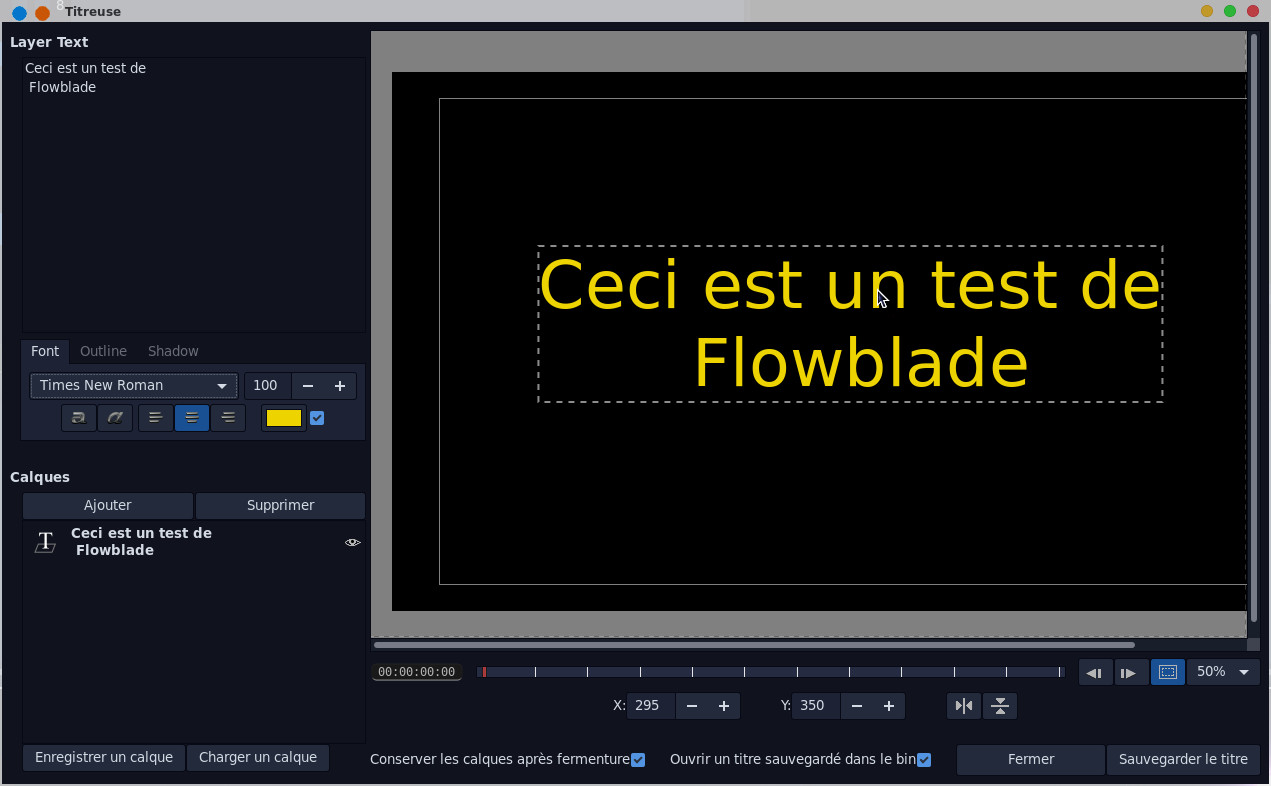Switch to the Outline tab
Screen dimensions: 1271x786
(103, 351)
